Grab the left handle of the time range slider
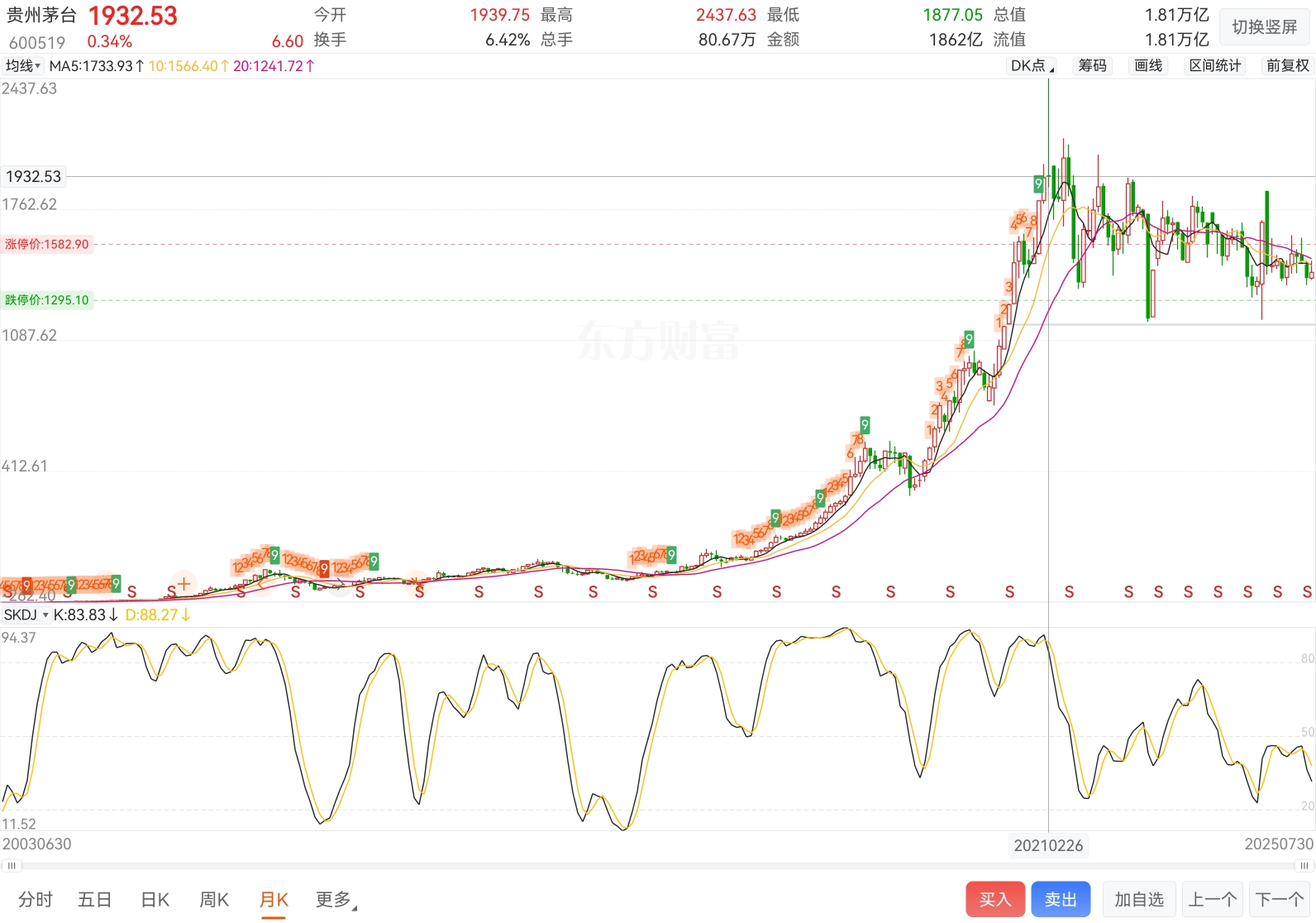1316x923 pixels. [11, 866]
